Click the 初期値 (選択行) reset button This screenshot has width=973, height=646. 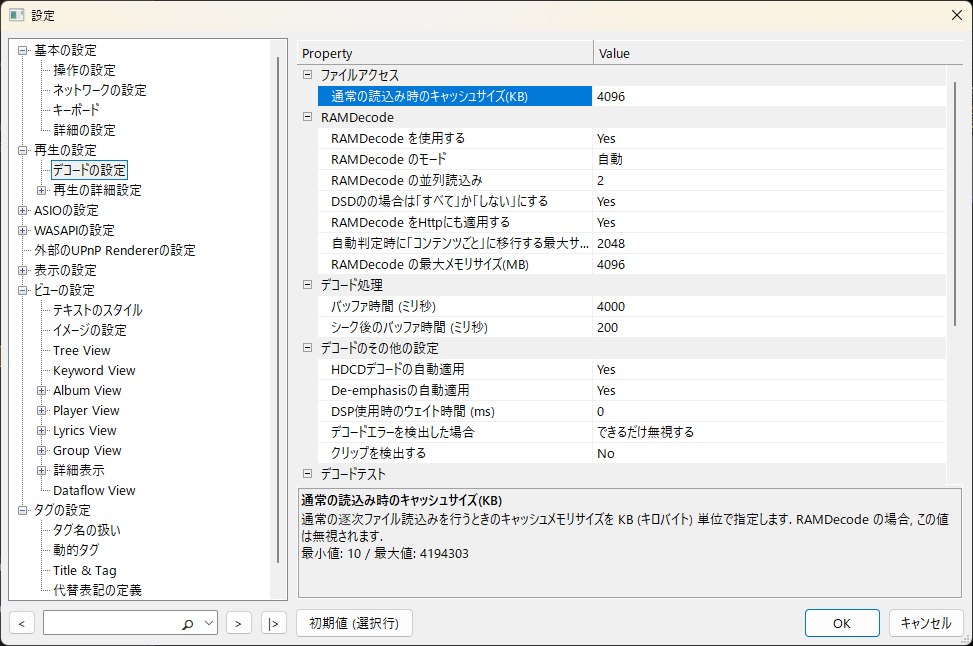coord(354,623)
